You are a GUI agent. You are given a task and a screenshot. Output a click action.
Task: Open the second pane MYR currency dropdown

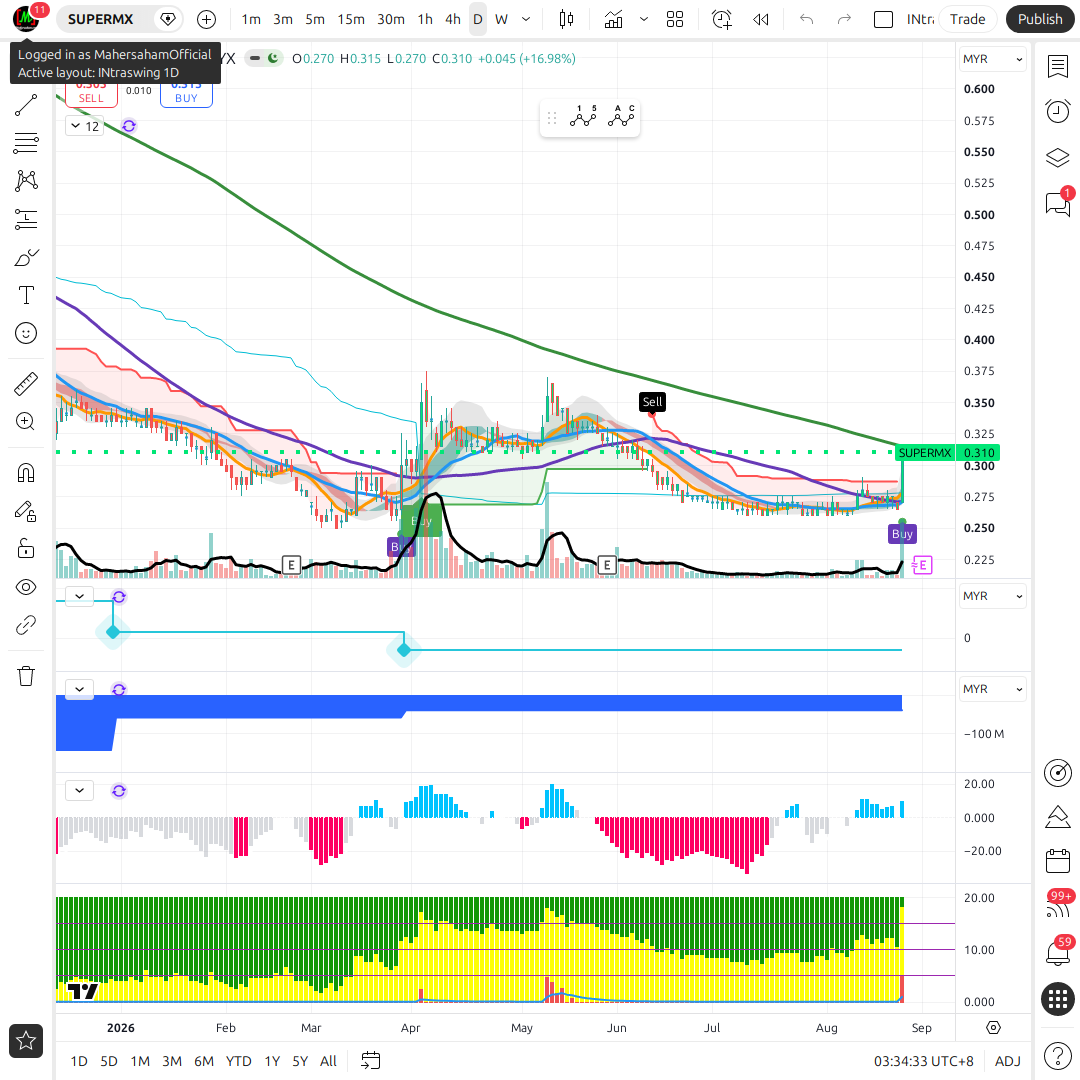[x=992, y=596]
